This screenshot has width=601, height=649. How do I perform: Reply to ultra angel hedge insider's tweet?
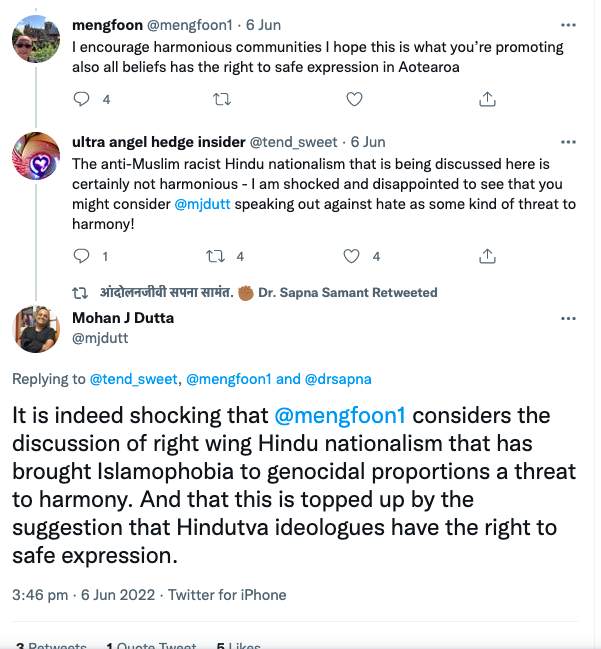pos(82,256)
